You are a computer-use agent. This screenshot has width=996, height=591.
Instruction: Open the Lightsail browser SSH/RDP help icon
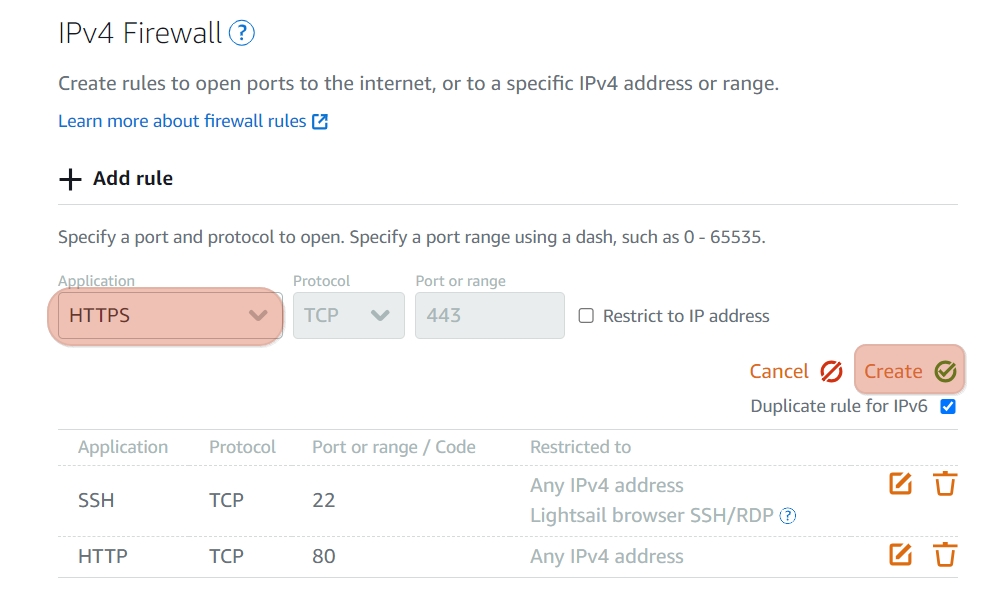click(x=788, y=515)
